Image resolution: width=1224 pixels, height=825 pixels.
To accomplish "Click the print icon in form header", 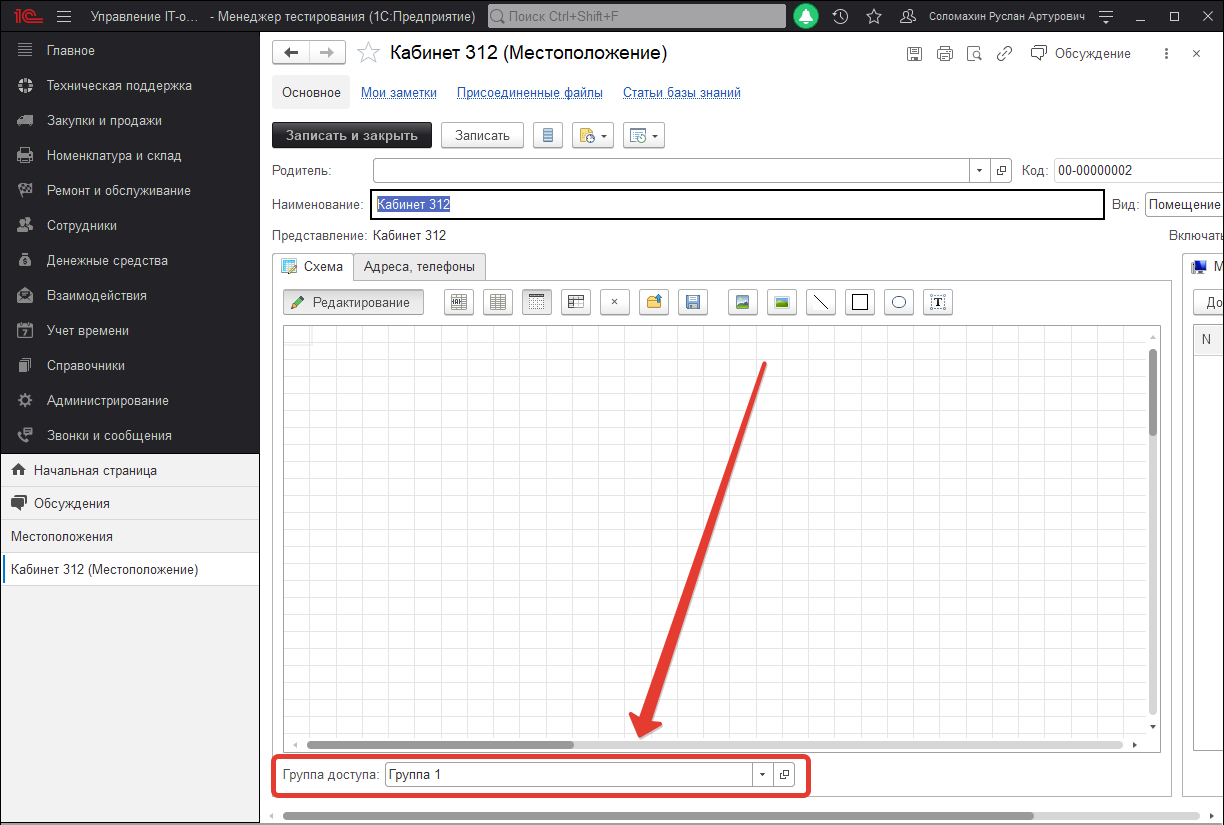I will tap(944, 54).
